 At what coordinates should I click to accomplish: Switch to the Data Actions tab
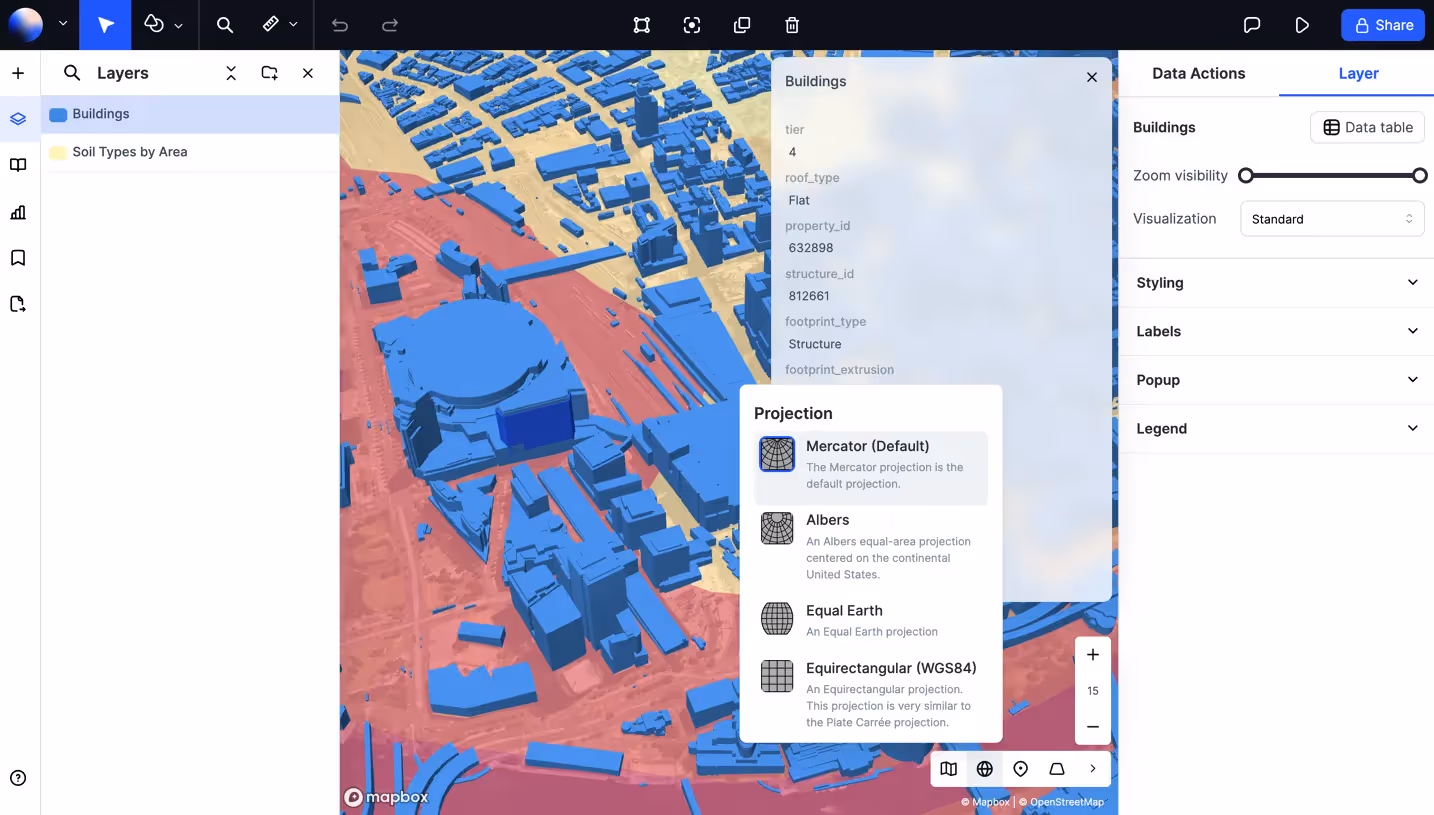(1198, 73)
